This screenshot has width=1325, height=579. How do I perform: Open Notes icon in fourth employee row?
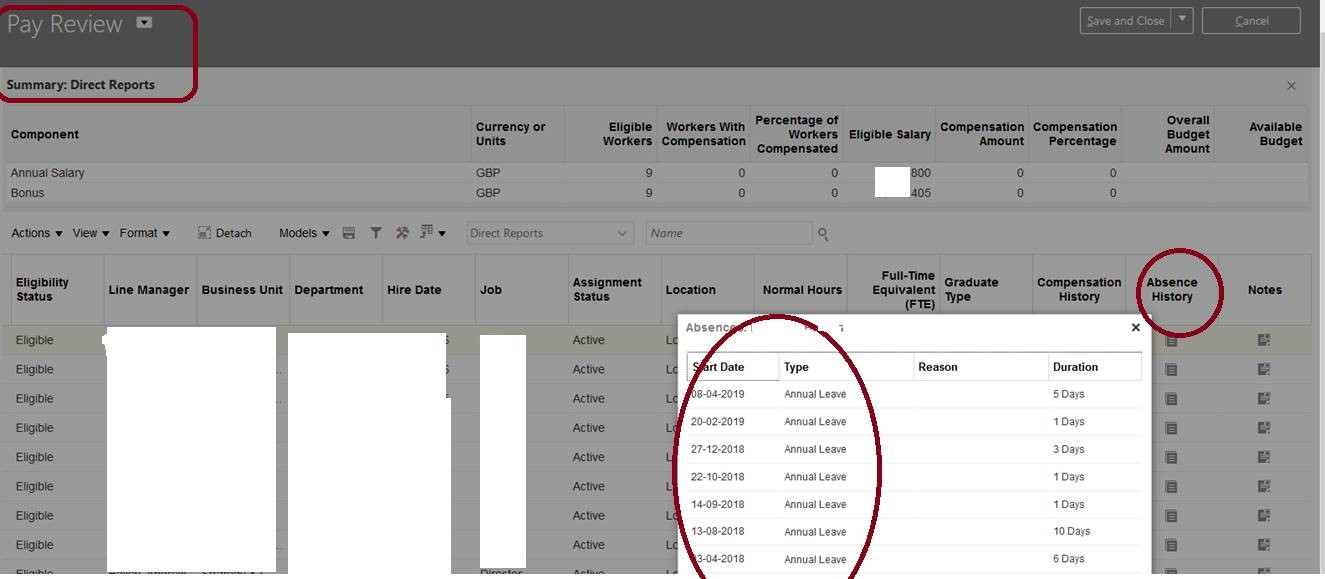[x=1264, y=428]
